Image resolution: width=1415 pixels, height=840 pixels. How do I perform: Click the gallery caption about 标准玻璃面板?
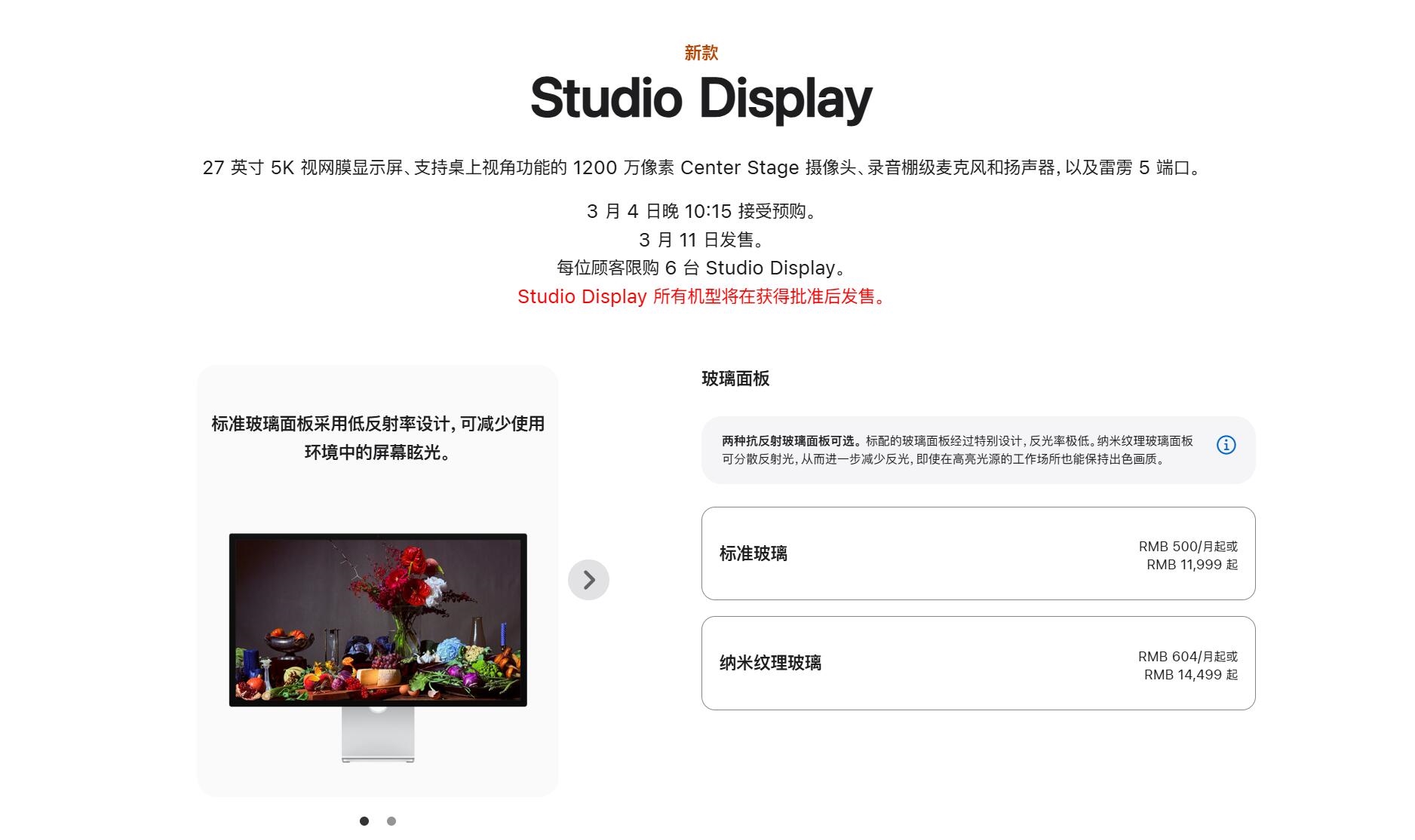click(x=378, y=438)
